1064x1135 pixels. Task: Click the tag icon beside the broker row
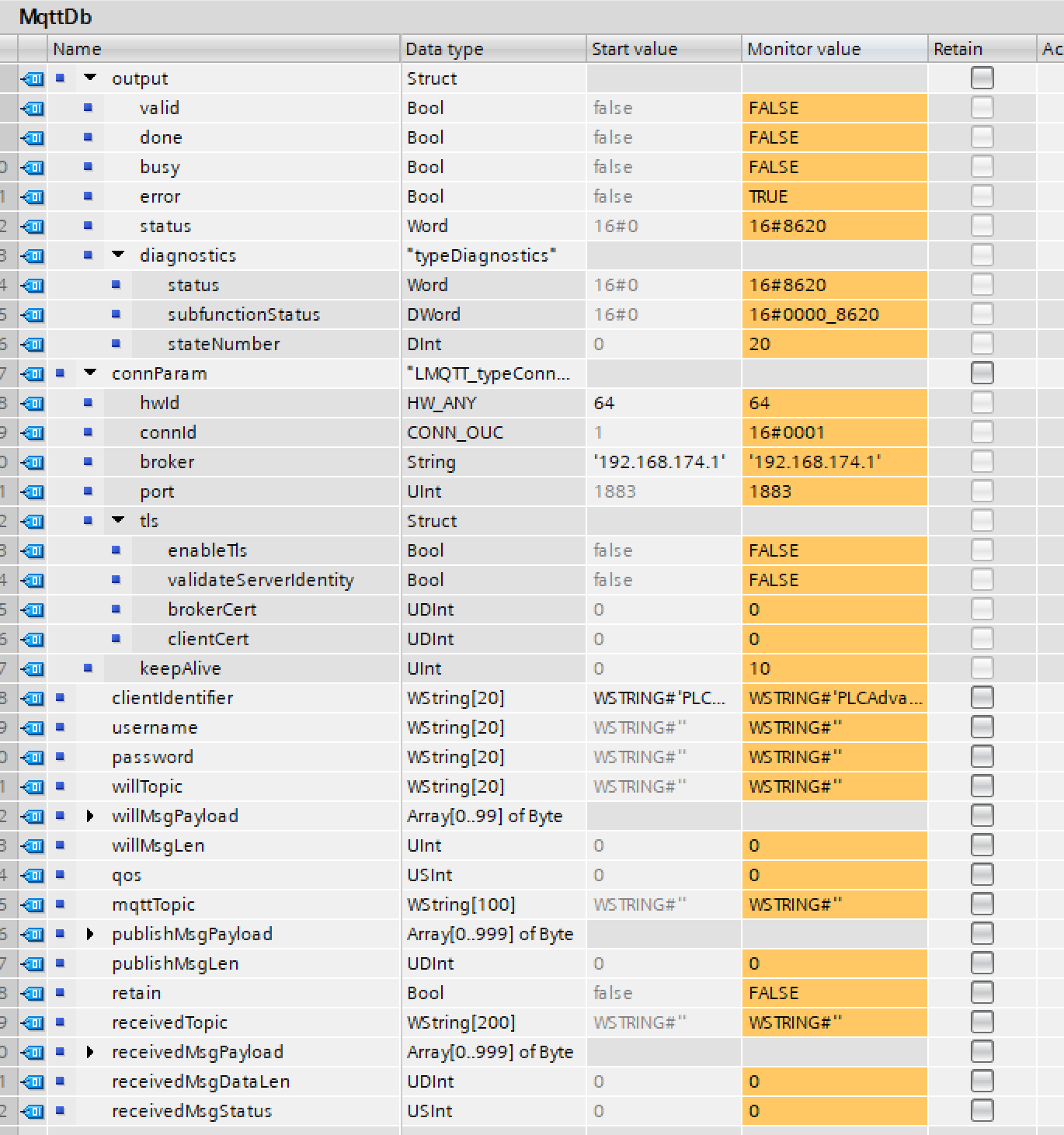pos(33,462)
